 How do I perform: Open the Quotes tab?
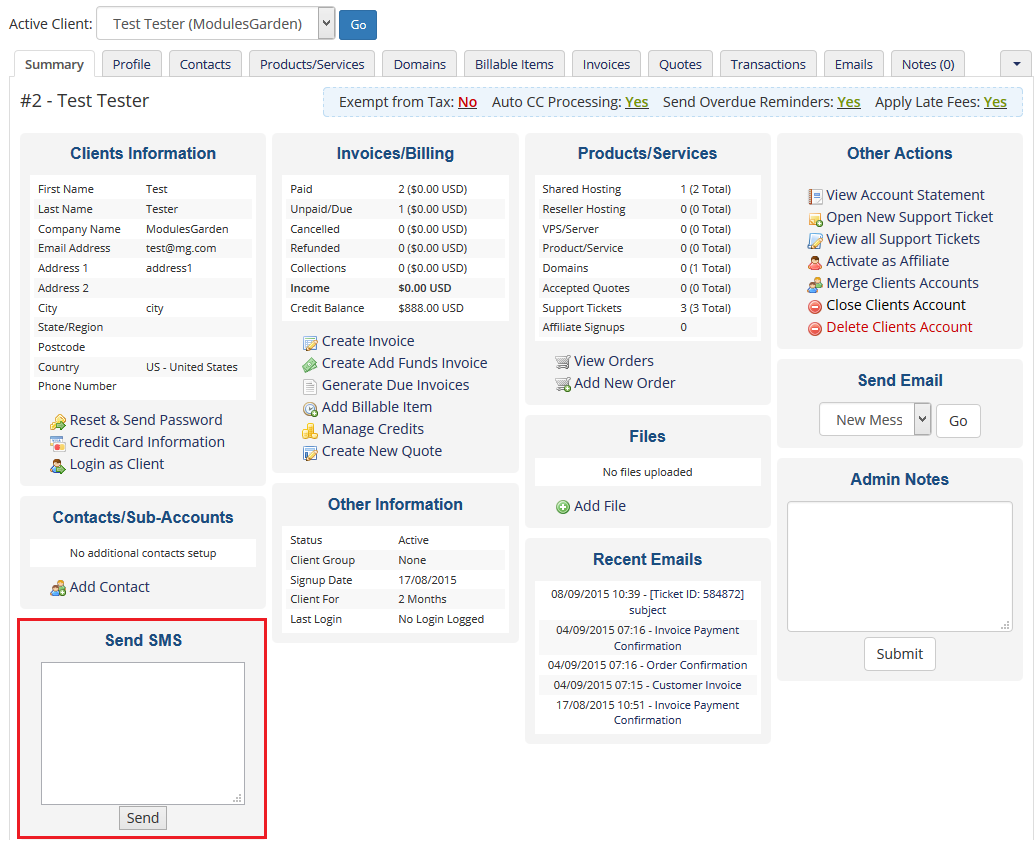coord(680,64)
